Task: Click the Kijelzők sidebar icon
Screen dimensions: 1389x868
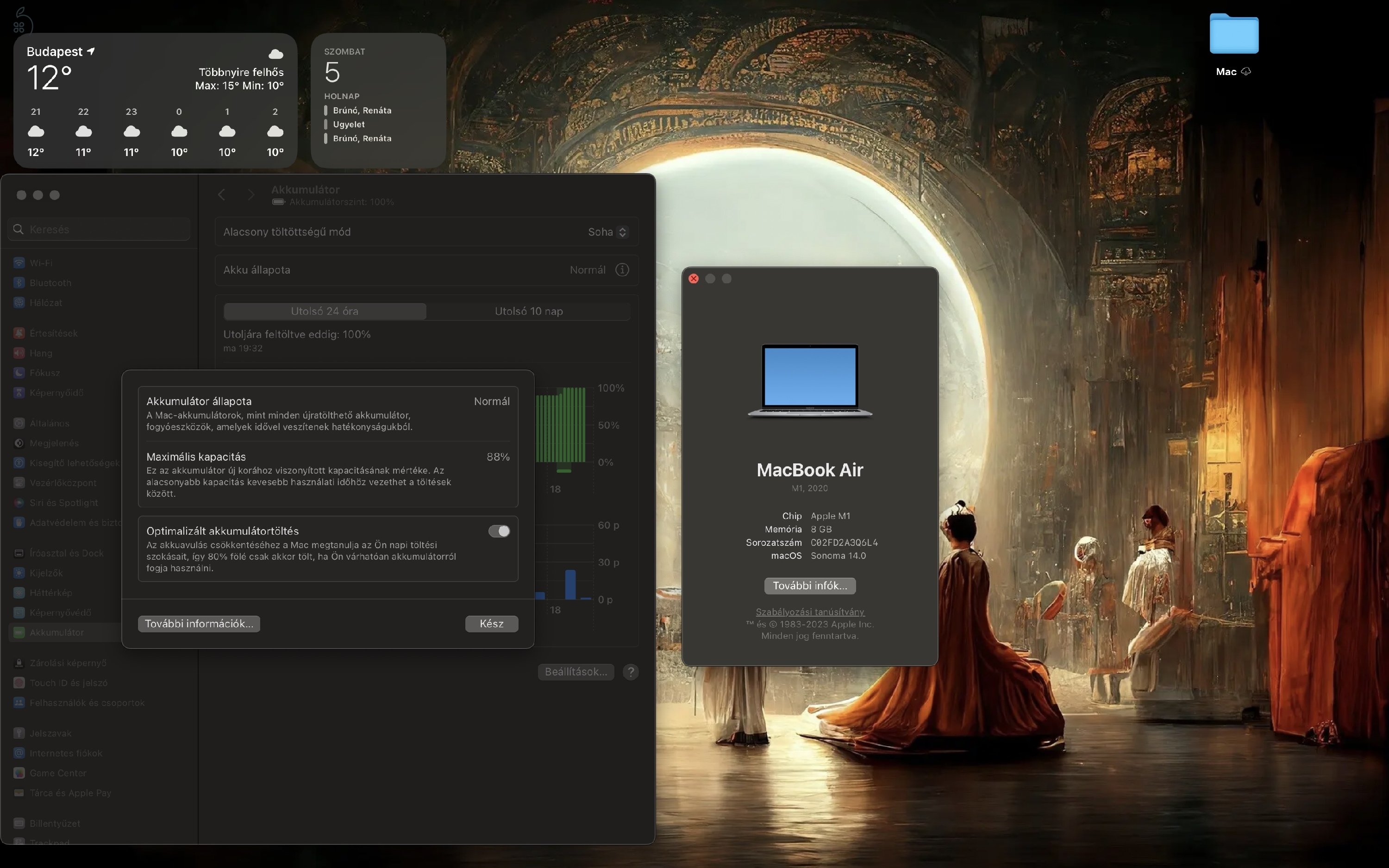Action: pos(19,573)
